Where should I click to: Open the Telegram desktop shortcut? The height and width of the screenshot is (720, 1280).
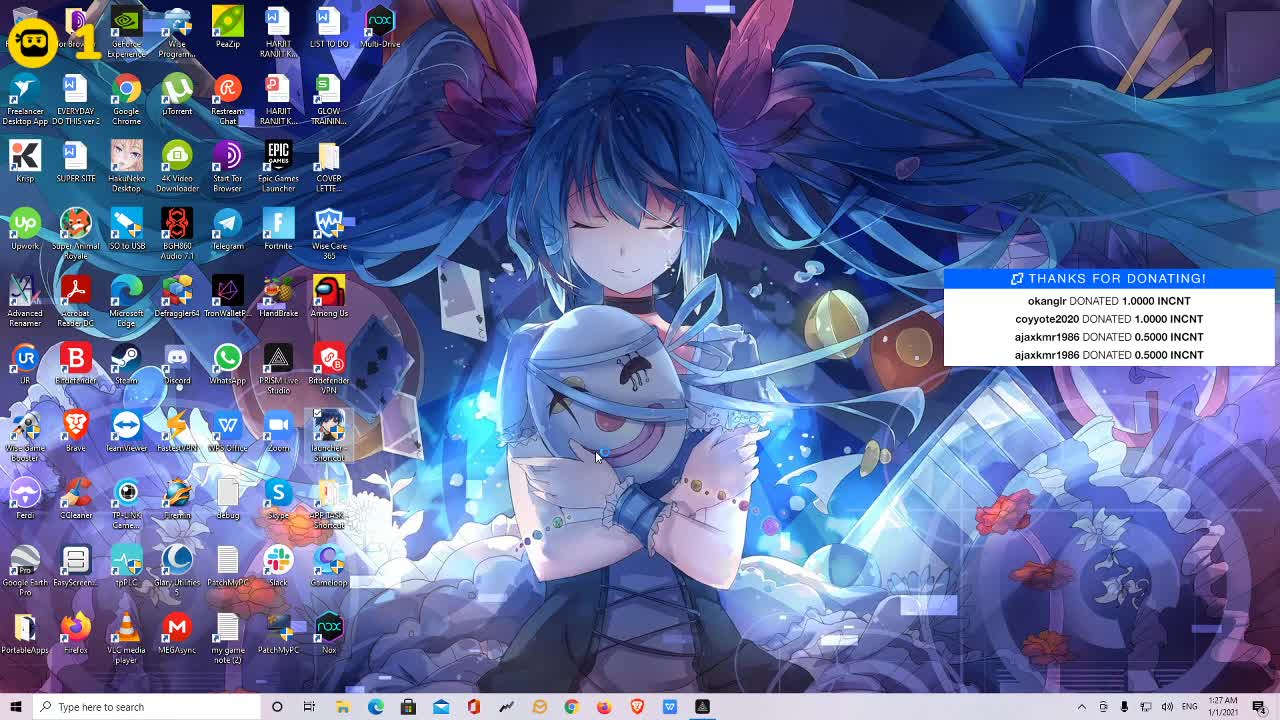click(227, 230)
